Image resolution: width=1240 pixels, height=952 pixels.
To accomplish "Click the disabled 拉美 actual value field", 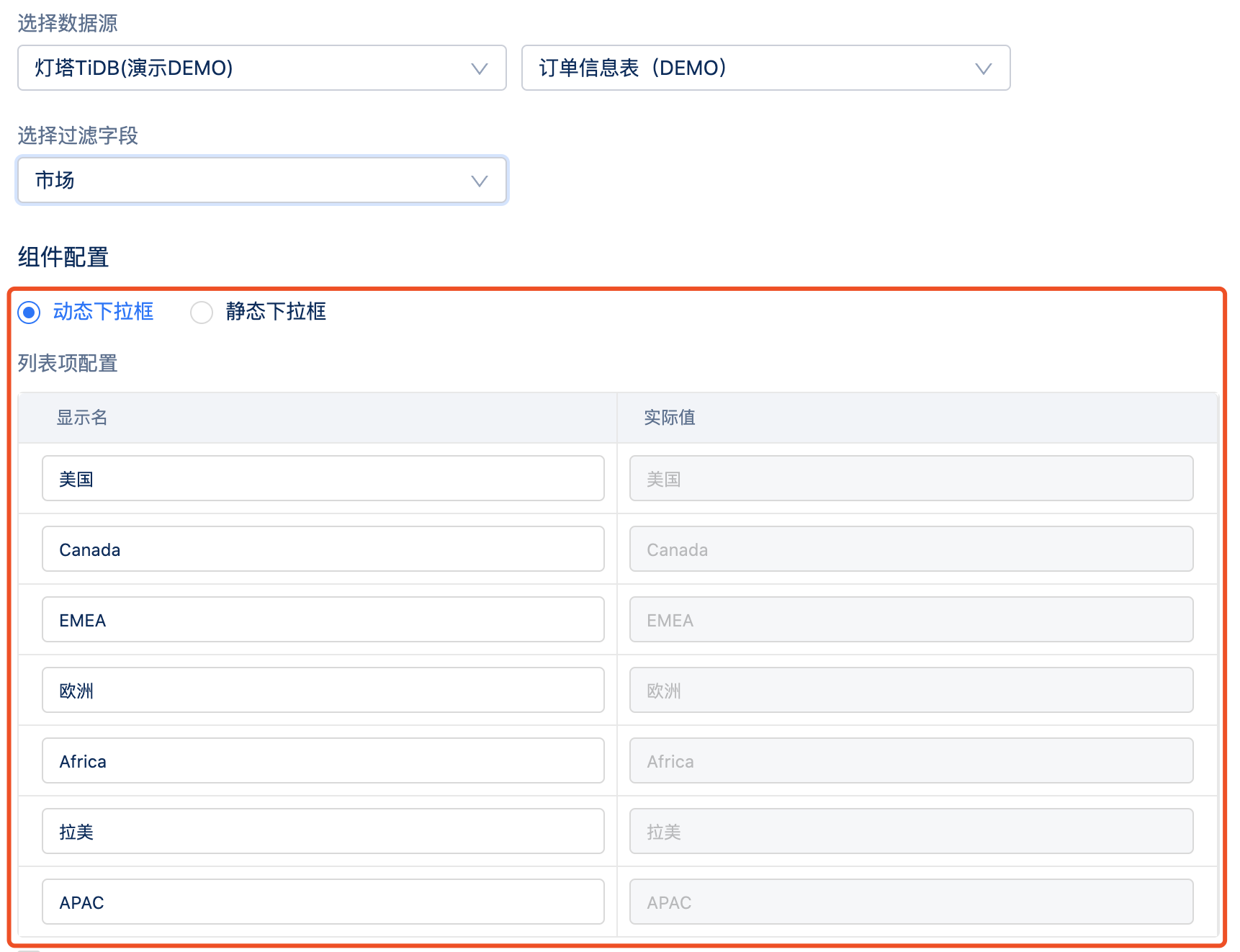I will (912, 831).
